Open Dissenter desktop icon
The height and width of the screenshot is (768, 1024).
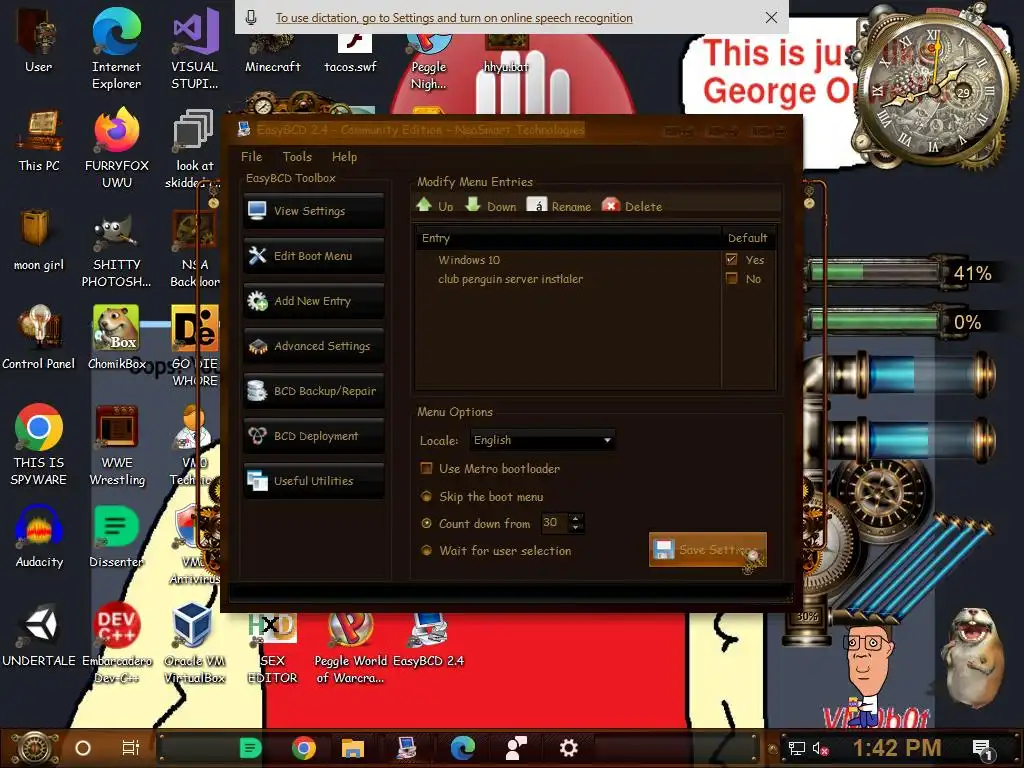click(116, 536)
